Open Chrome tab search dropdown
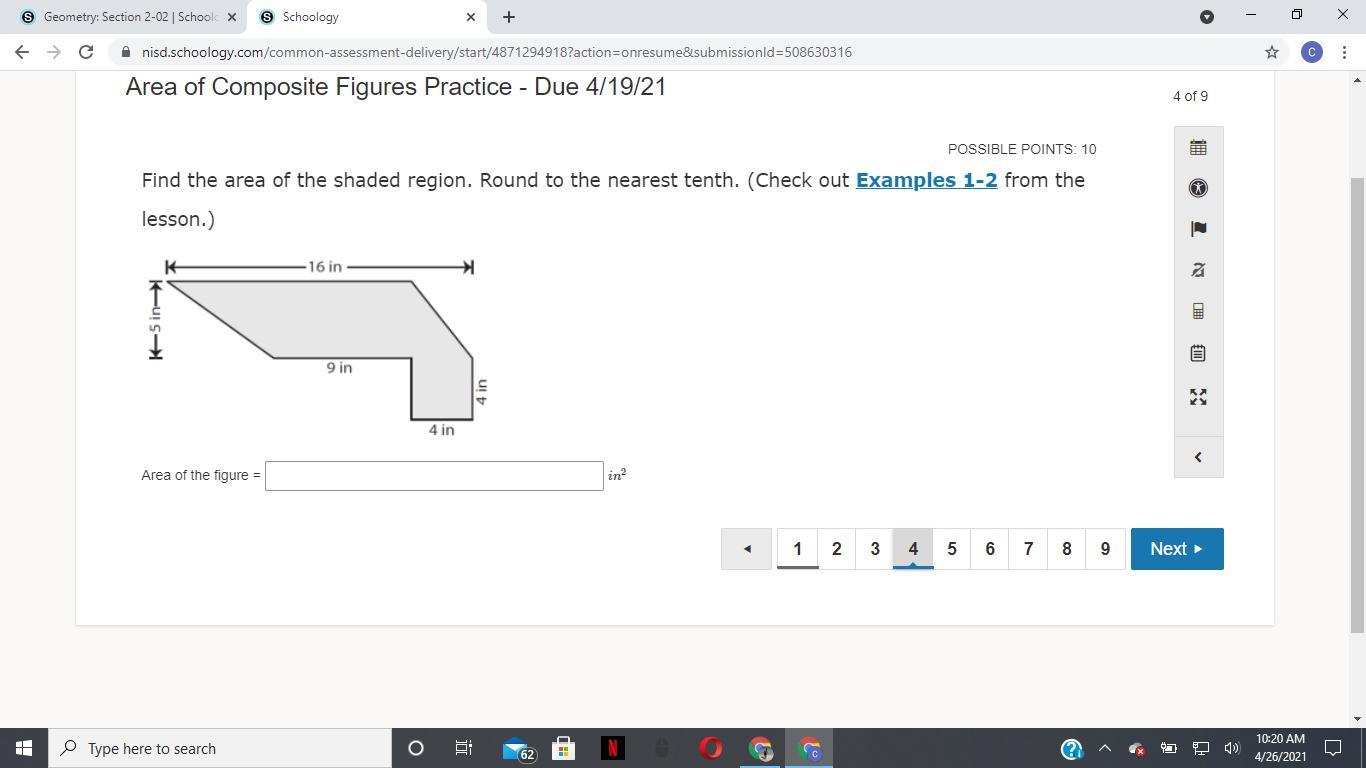Viewport: 1366px width, 768px height. (1207, 17)
